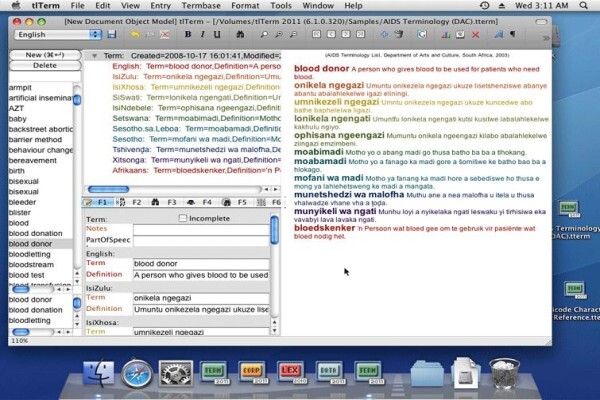
Task: Click the IsiZulu Term field 'onikela ngegazi'
Action: click(x=201, y=298)
